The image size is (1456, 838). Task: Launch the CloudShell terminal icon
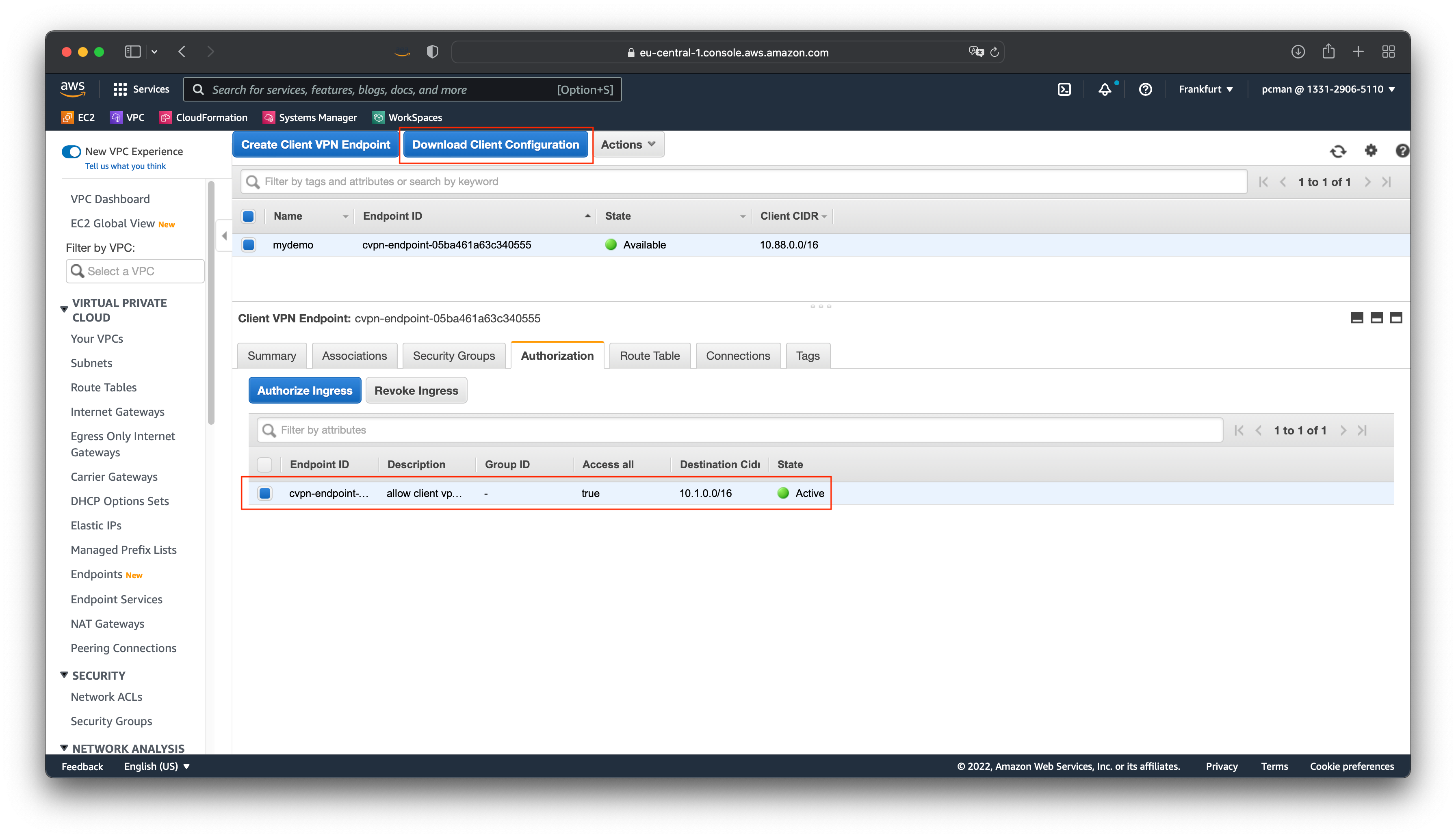[x=1064, y=89]
